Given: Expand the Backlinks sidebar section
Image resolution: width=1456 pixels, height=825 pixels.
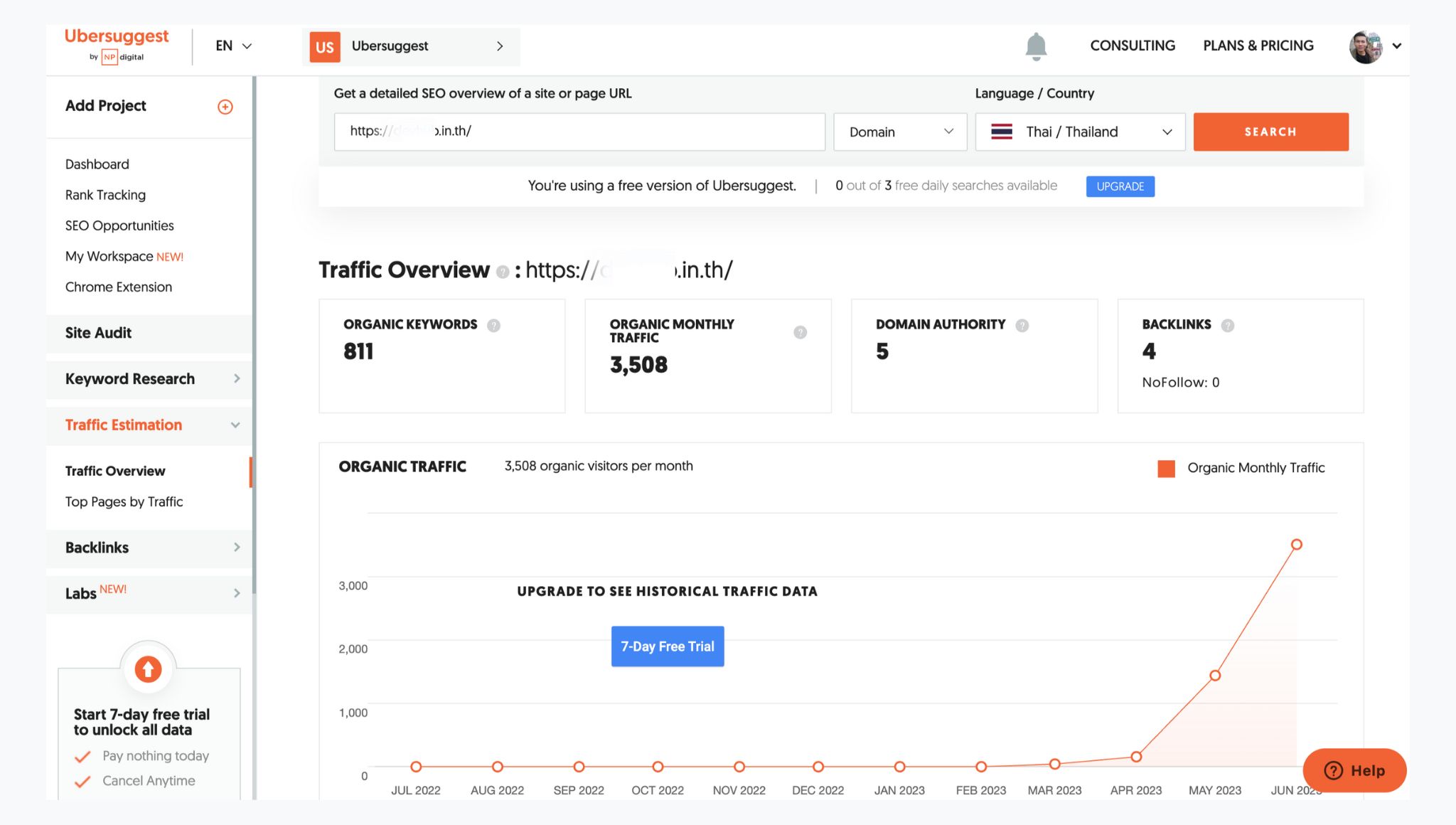Looking at the screenshot, I should coord(149,548).
